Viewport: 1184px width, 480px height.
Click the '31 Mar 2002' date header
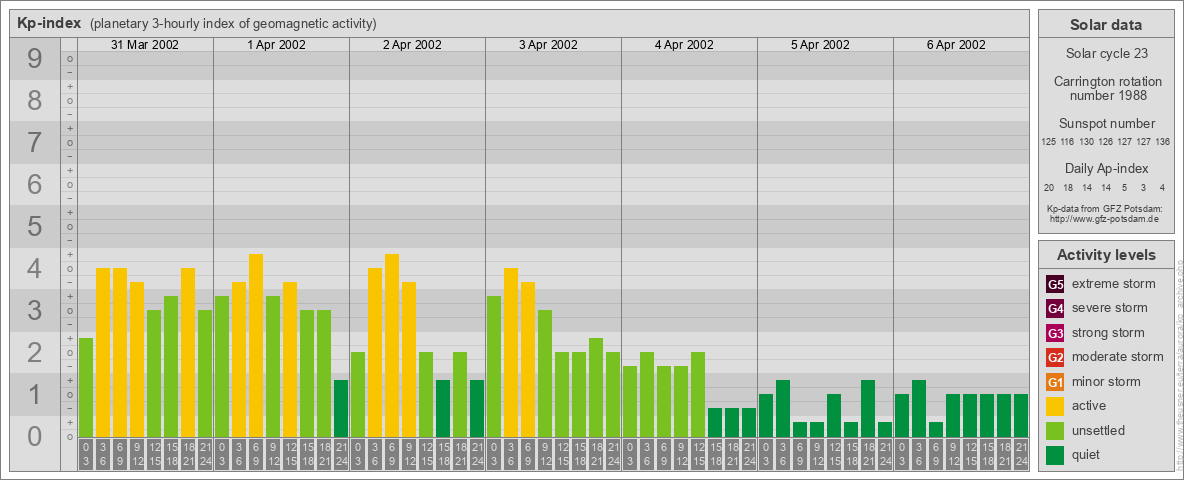click(x=145, y=45)
